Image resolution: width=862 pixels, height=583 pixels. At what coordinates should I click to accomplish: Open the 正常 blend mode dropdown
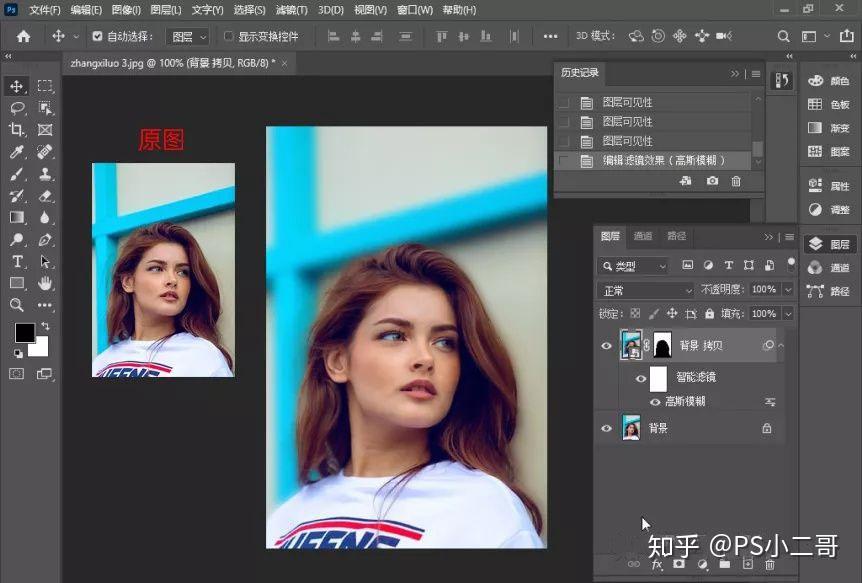pyautogui.click(x=646, y=290)
